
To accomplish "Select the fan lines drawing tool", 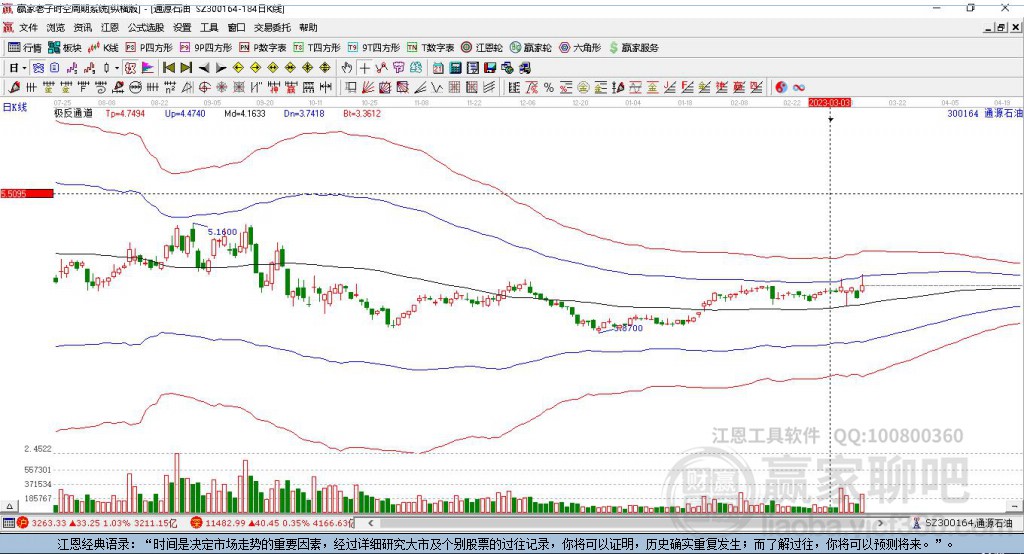I will point(368,88).
